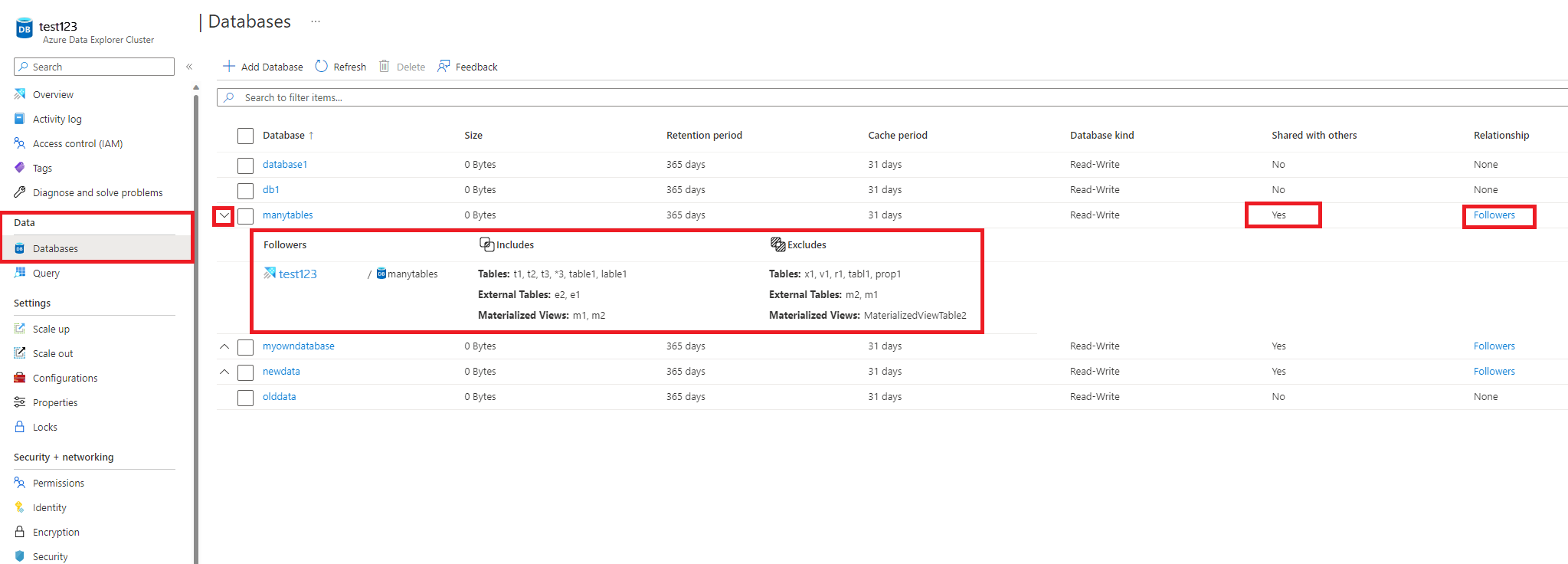Check the manytables row checkbox
This screenshot has height=564, width=1568.
click(245, 216)
